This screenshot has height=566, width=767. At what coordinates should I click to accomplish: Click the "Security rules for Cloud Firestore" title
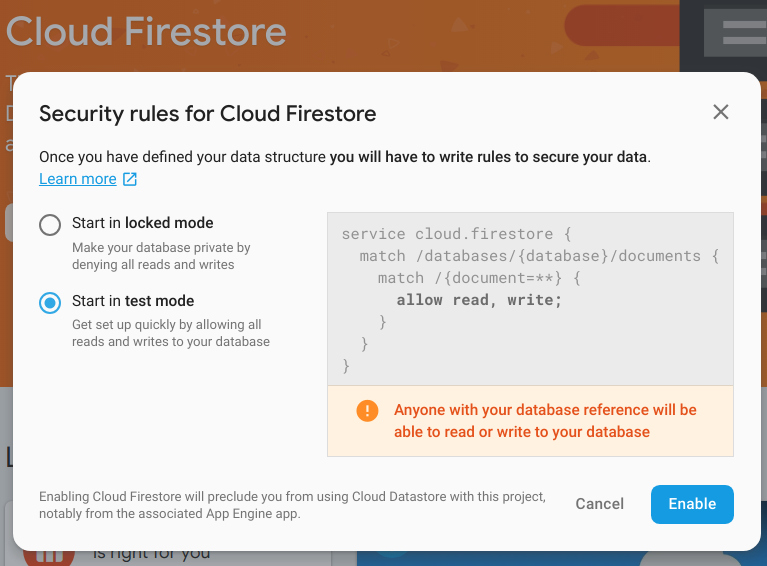[x=207, y=114]
